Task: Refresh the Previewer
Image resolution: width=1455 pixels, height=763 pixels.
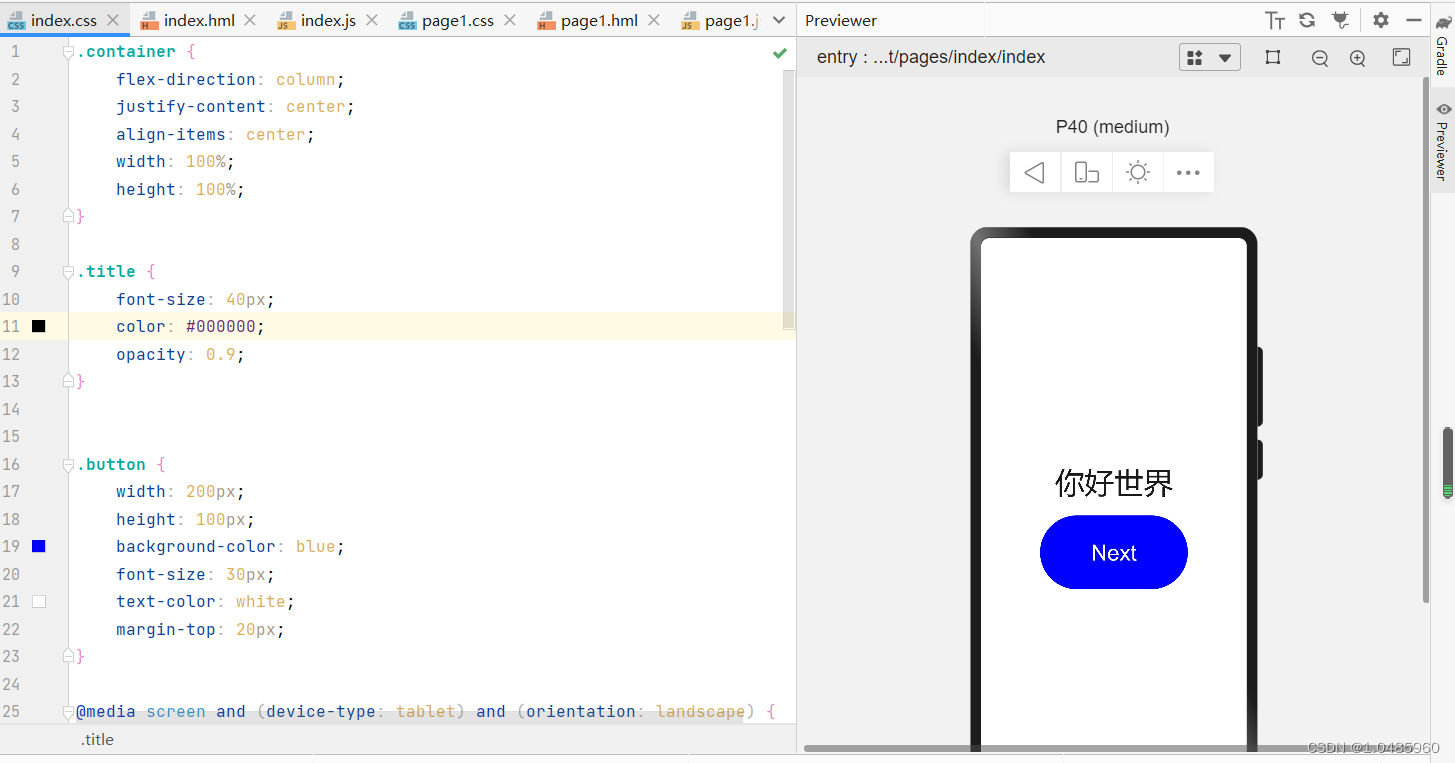Action: point(1307,20)
